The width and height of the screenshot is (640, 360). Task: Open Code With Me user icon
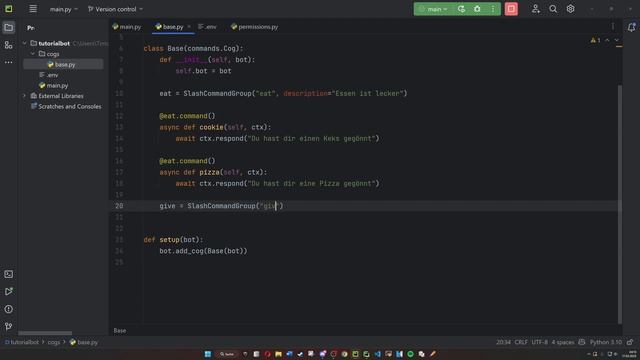(x=536, y=9)
